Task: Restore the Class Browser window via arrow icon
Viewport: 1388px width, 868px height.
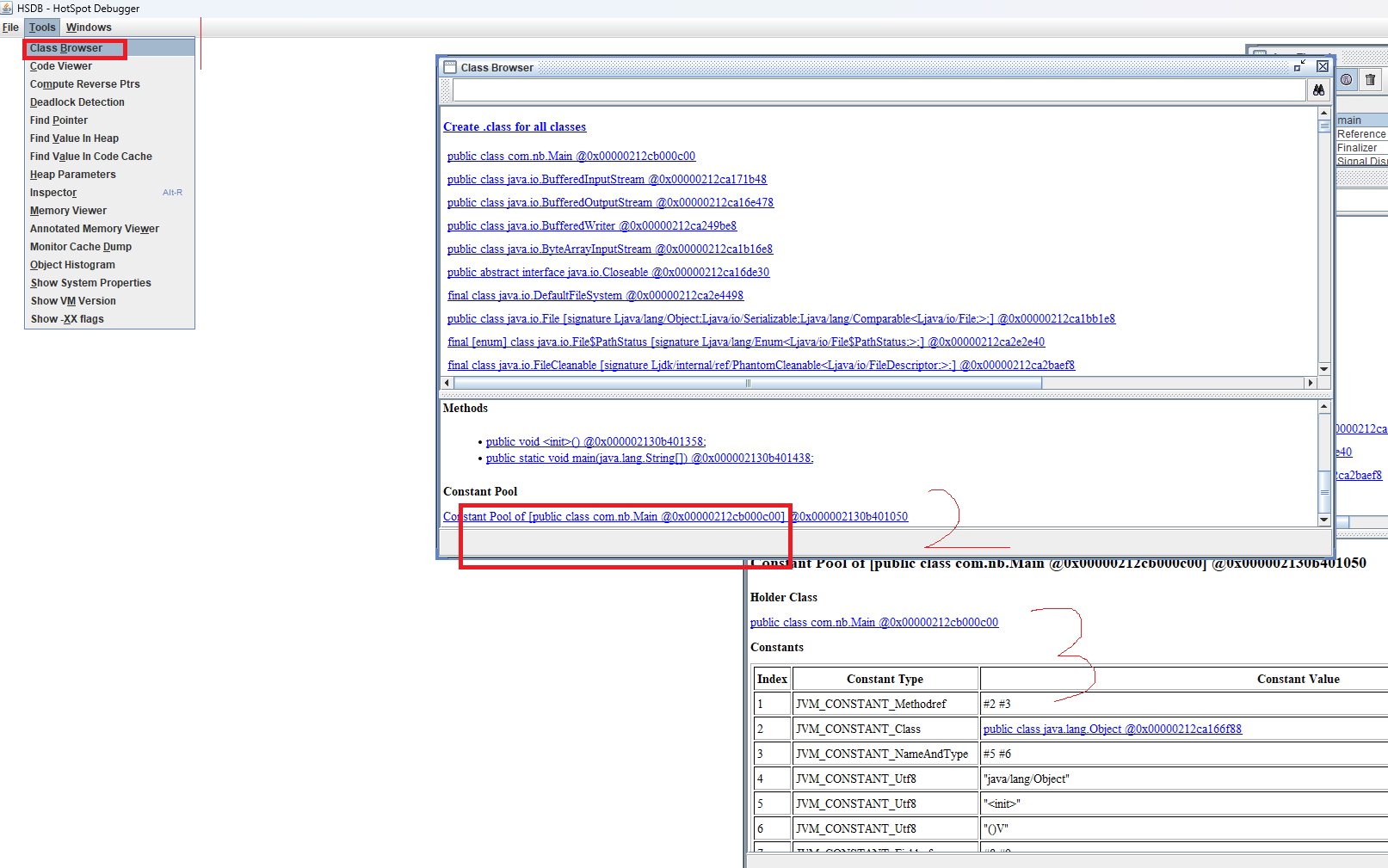Action: click(1300, 67)
